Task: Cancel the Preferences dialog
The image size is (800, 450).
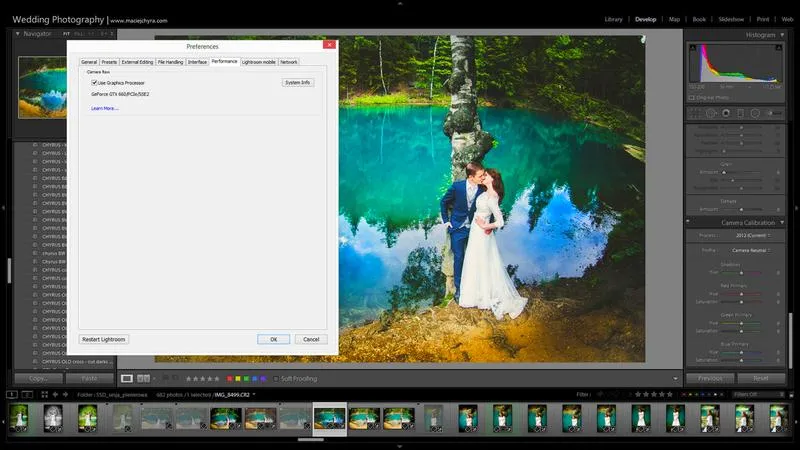Action: click(311, 339)
